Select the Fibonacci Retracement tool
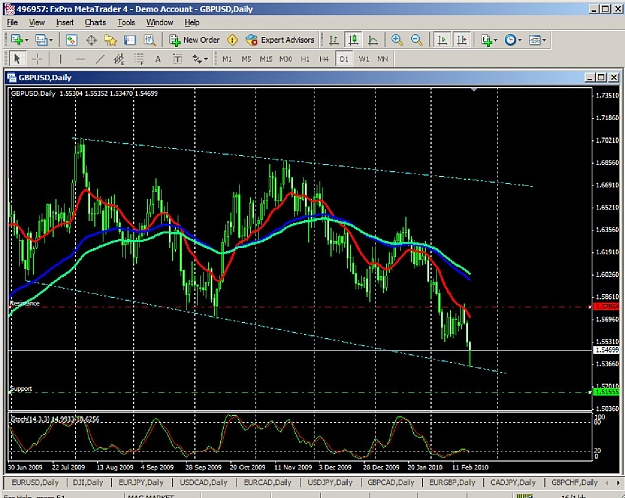The image size is (625, 498). point(138,59)
